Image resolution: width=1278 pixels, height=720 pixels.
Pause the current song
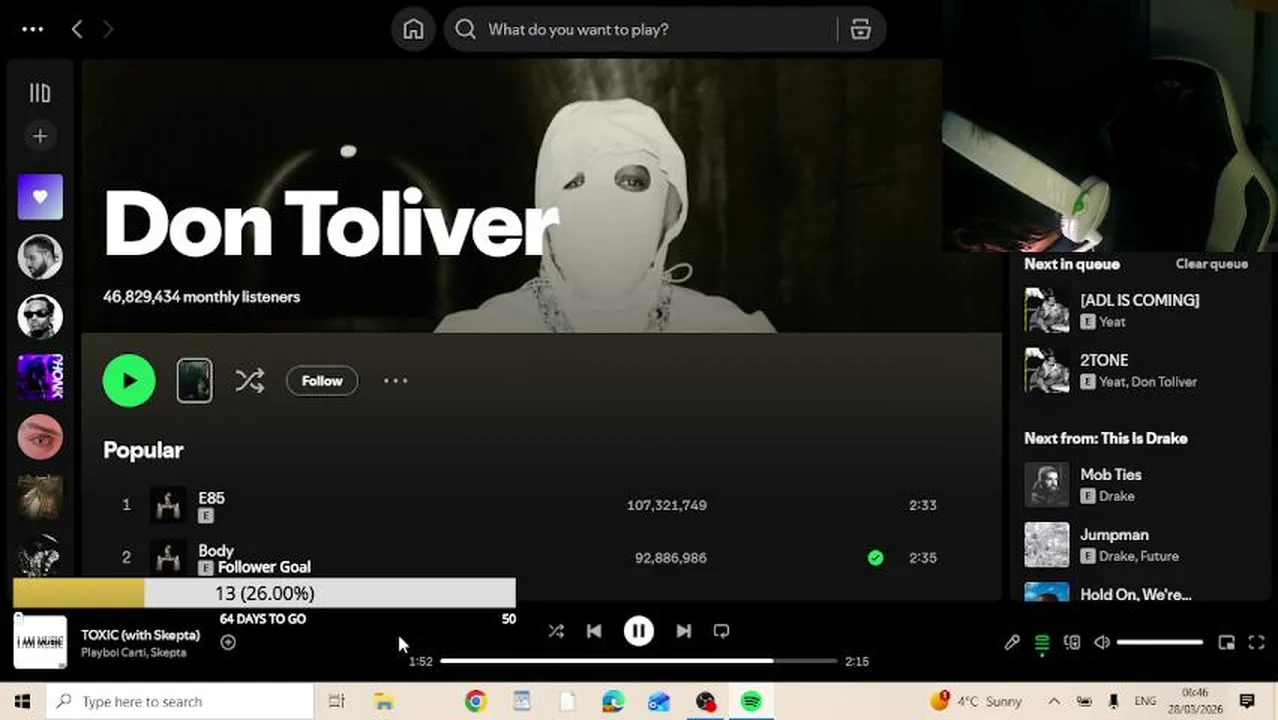click(639, 631)
